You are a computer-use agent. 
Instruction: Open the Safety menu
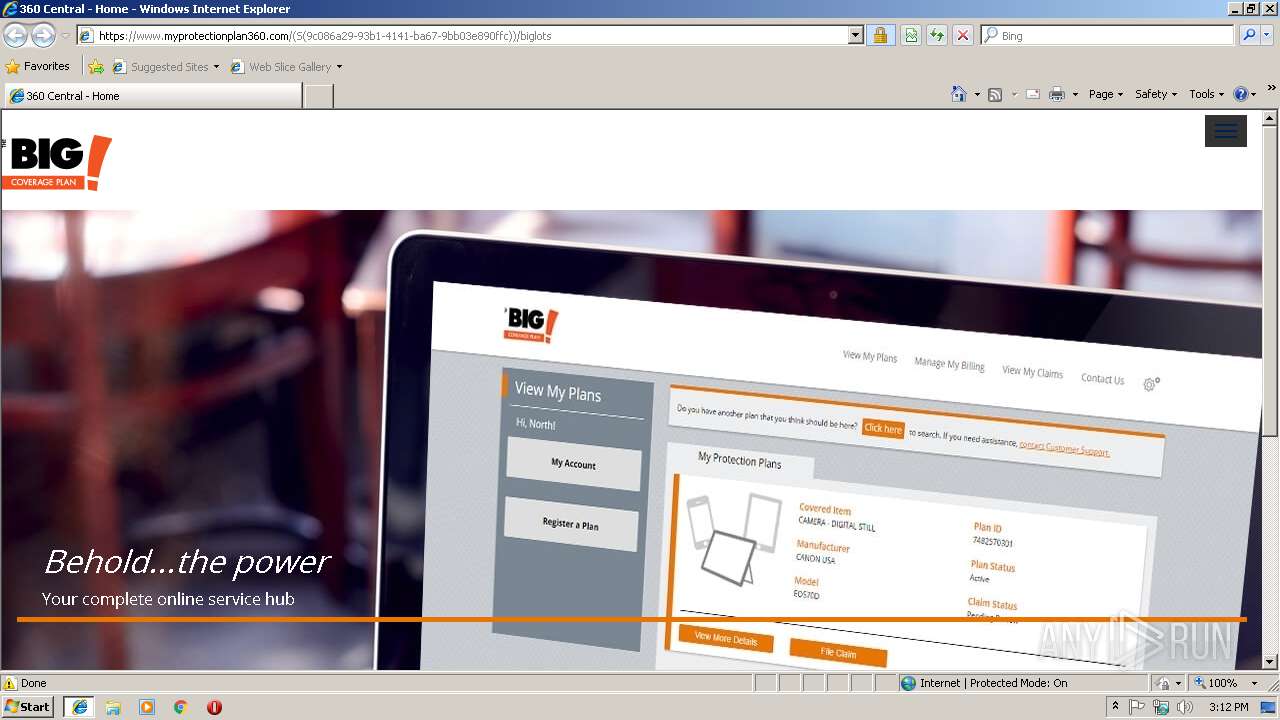pyautogui.click(x=1155, y=94)
